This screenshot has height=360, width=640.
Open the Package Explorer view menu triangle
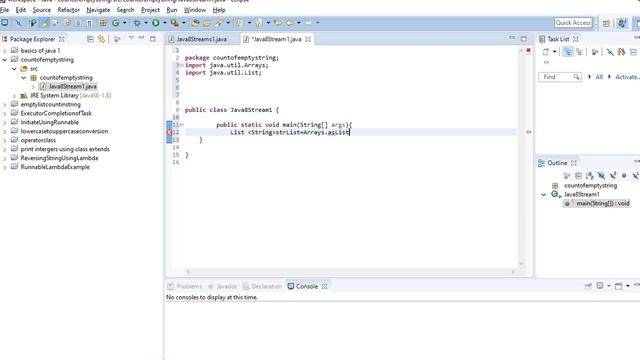pos(131,38)
